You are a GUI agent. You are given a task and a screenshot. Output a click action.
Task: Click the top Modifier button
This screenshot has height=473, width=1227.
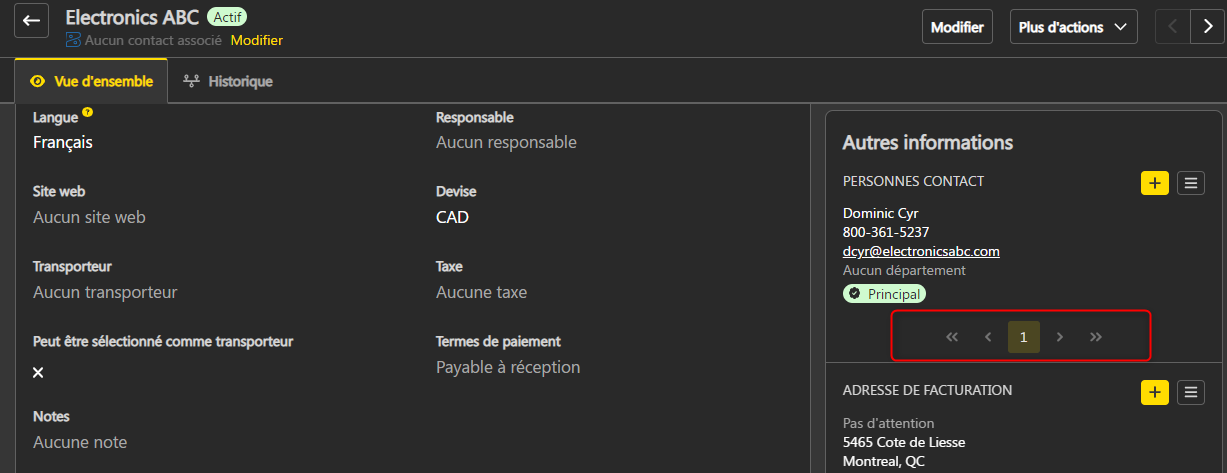pyautogui.click(x=957, y=27)
